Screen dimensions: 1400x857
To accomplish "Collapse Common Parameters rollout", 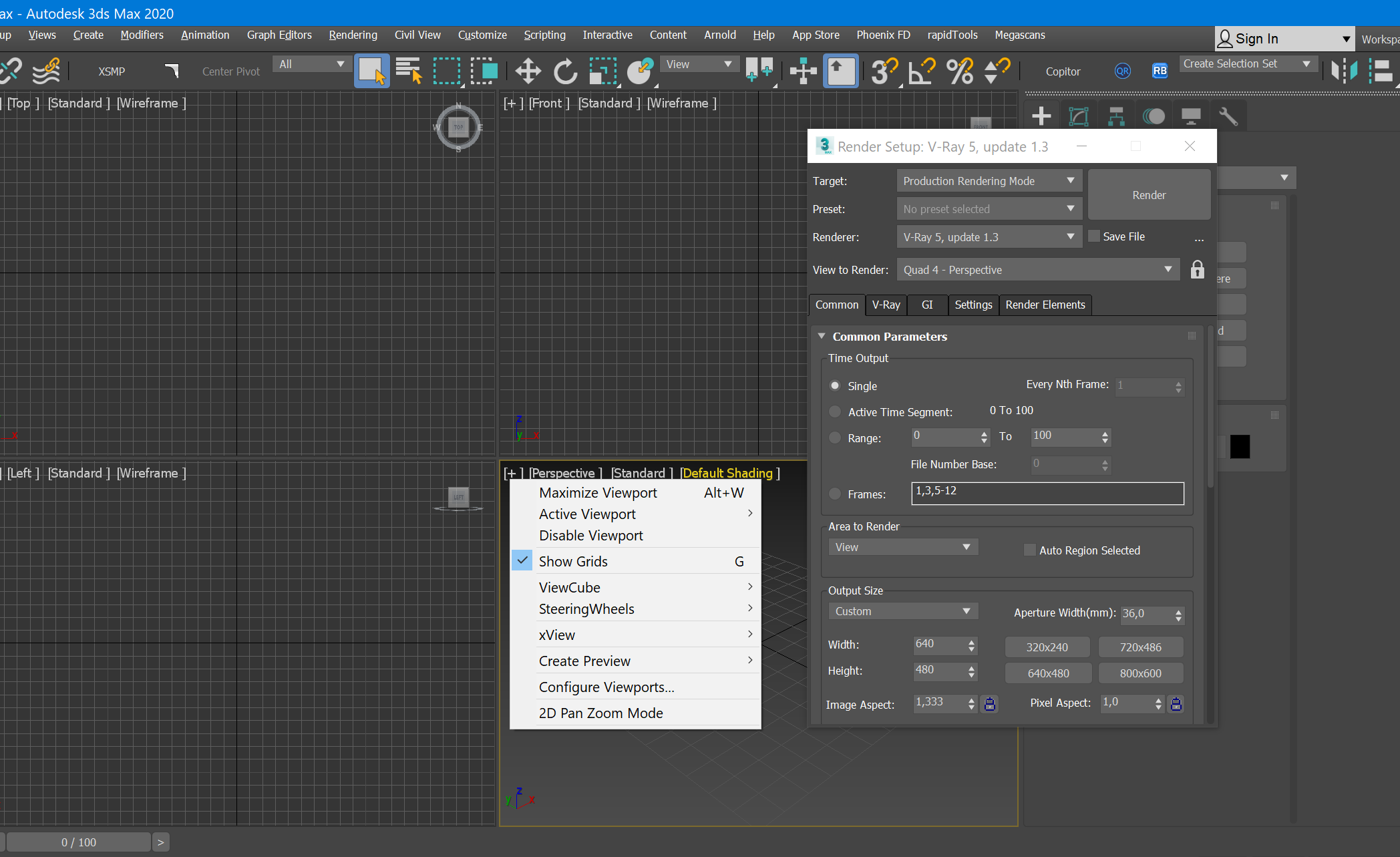I will coord(822,336).
